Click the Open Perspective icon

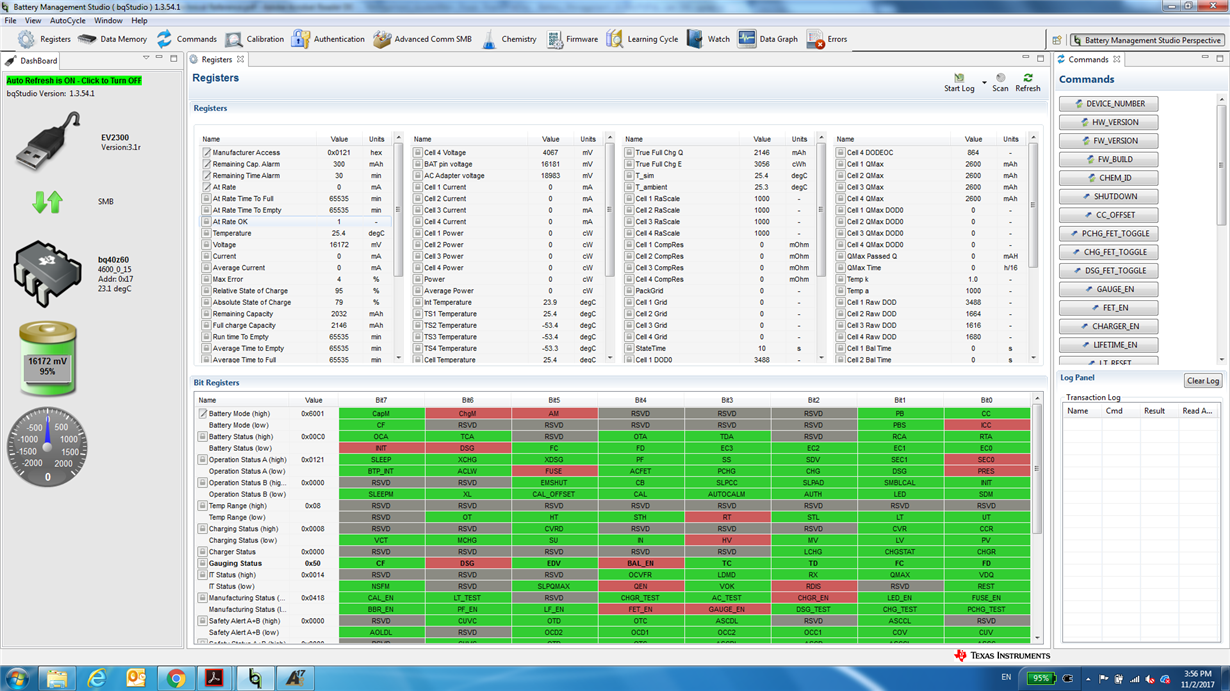pos(1057,40)
